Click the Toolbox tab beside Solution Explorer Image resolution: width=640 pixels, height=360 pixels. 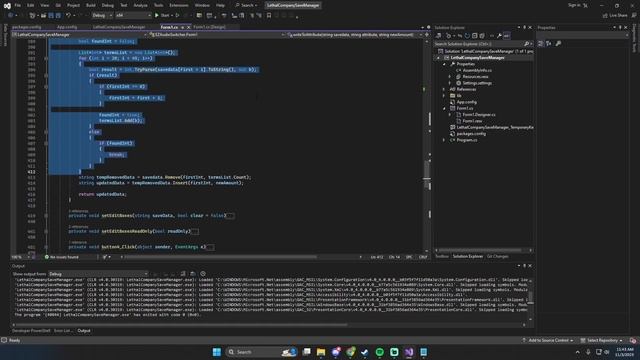click(442, 256)
